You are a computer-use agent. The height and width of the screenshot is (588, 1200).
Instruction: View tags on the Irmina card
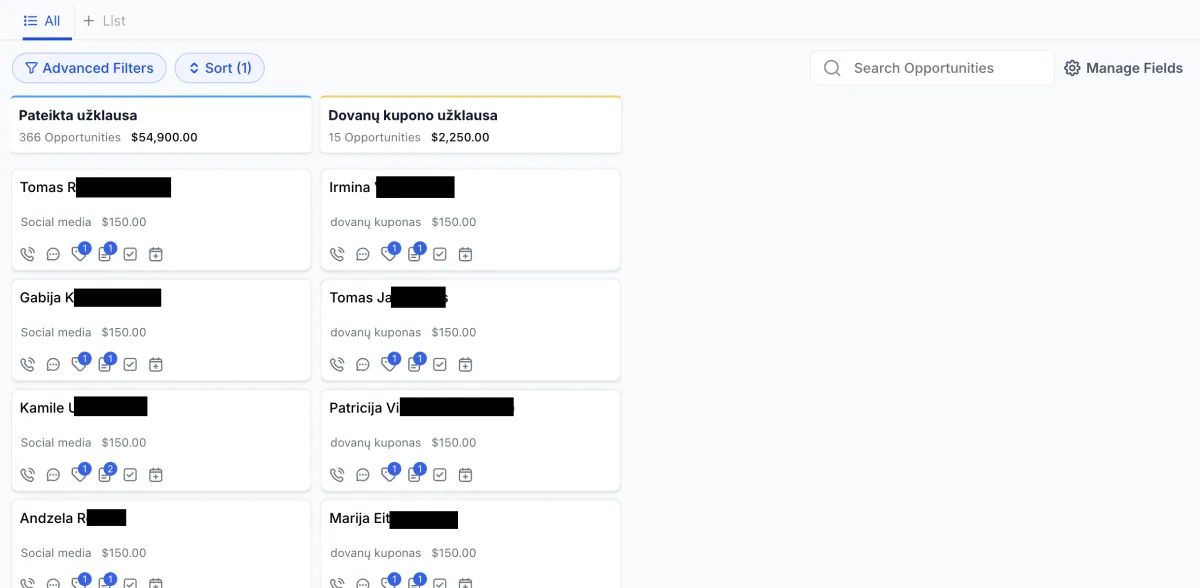pos(390,253)
